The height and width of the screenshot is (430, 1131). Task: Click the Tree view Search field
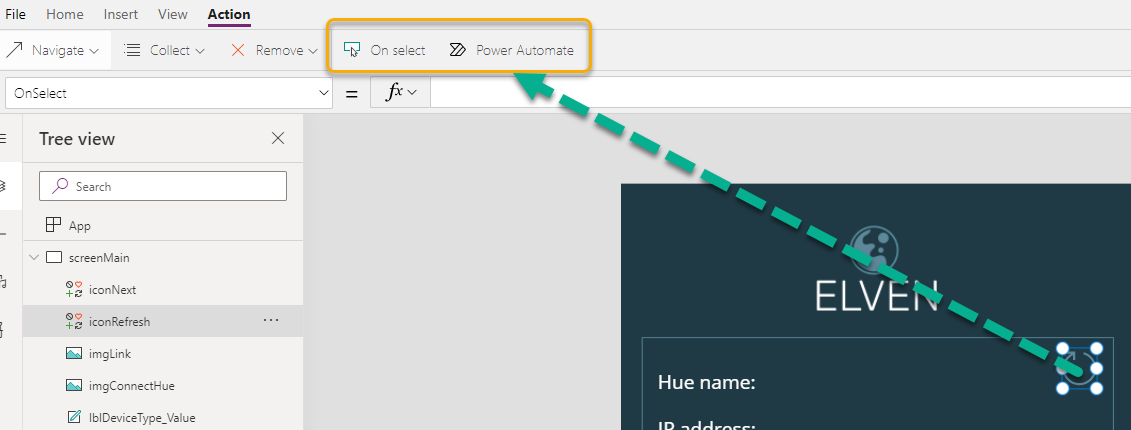(163, 186)
